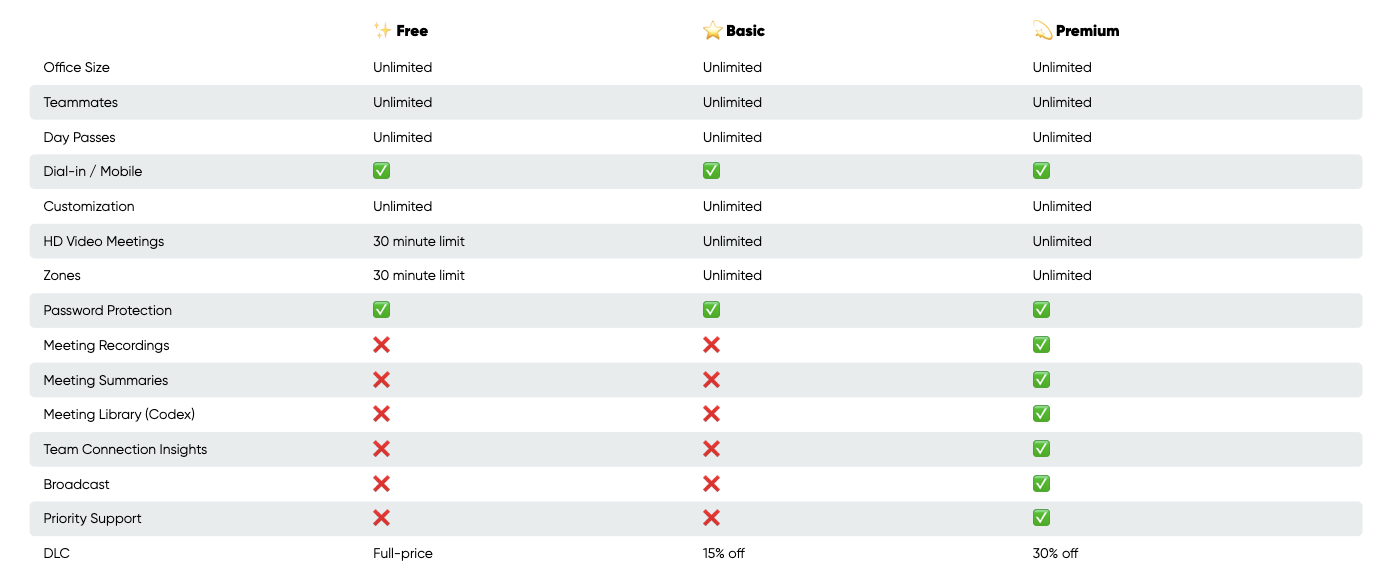Click the Password Protection checkmark under Basic

click(711, 310)
